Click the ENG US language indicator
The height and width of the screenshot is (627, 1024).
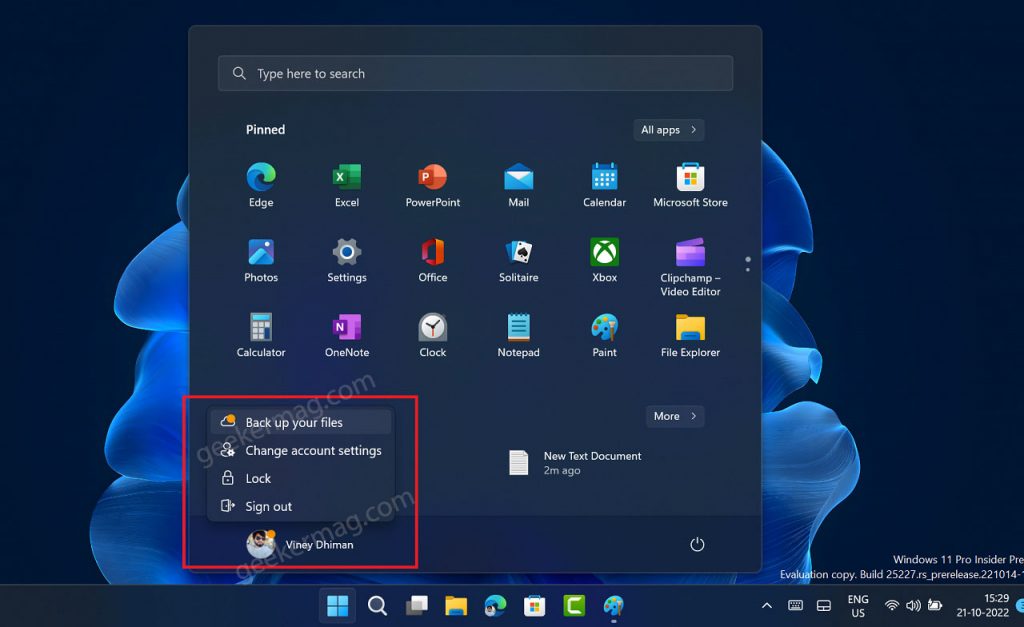click(x=857, y=606)
